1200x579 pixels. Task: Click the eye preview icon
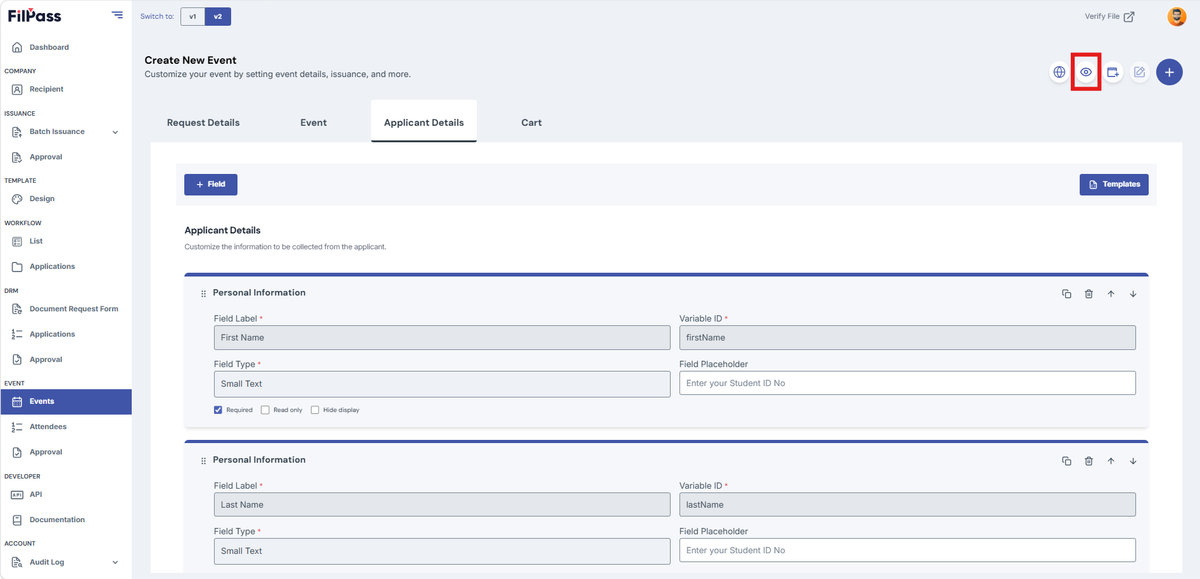pyautogui.click(x=1086, y=72)
